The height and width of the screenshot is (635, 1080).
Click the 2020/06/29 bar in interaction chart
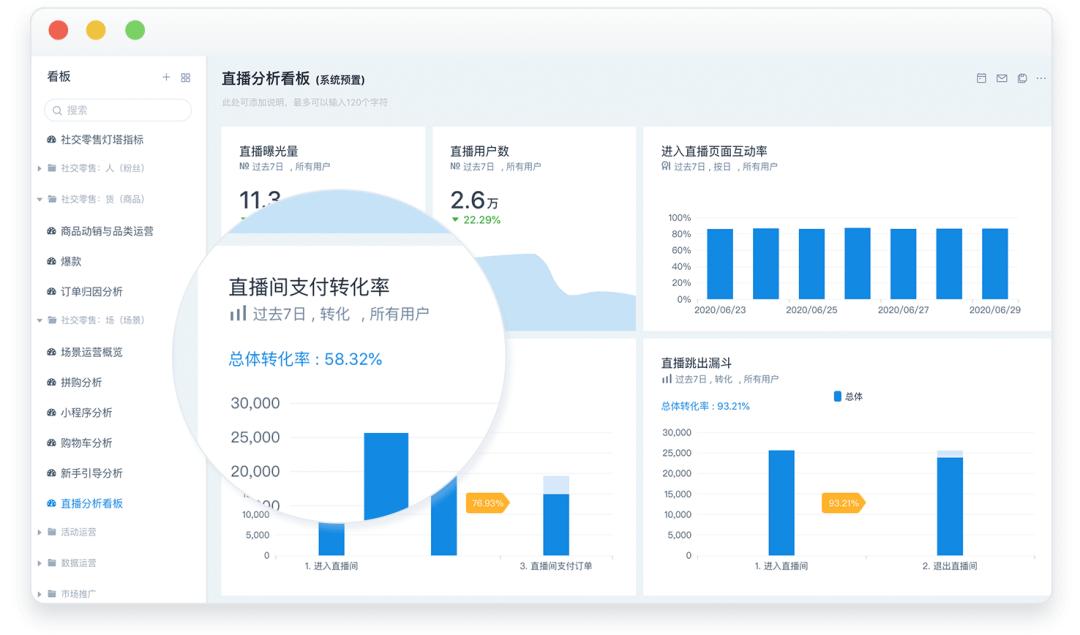point(995,264)
